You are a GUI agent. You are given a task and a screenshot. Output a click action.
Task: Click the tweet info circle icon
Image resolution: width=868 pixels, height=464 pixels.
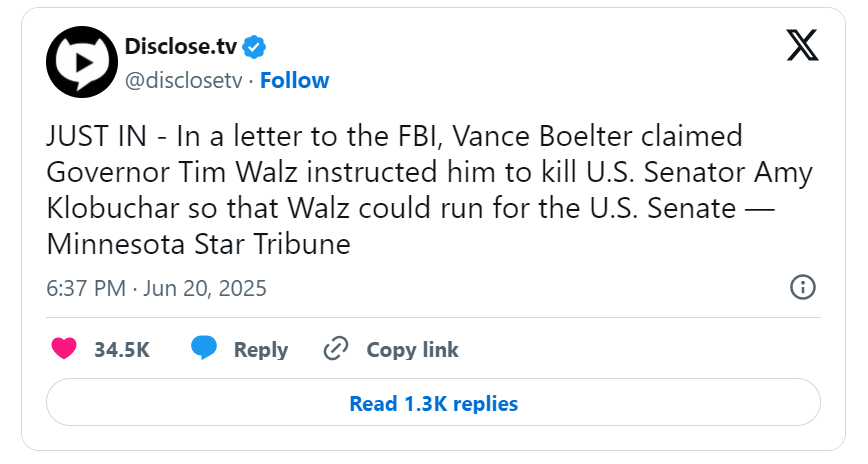[x=803, y=287]
